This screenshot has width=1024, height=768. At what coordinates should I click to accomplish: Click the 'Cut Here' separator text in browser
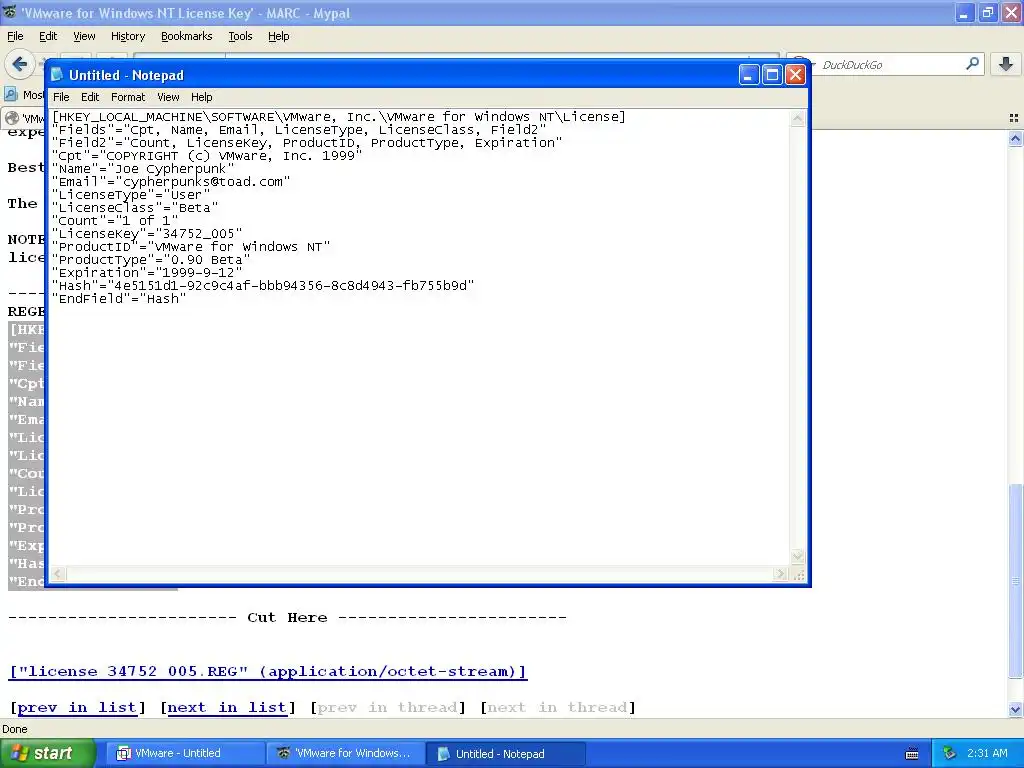coord(287,618)
